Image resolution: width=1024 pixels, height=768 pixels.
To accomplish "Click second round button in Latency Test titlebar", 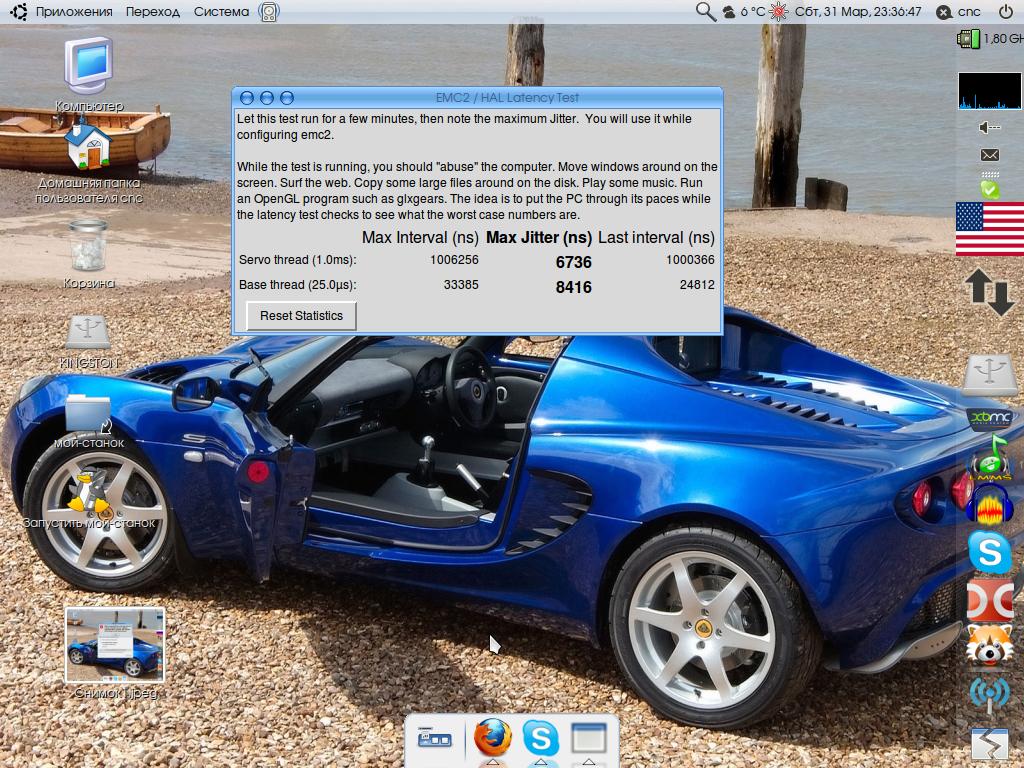I will point(266,98).
